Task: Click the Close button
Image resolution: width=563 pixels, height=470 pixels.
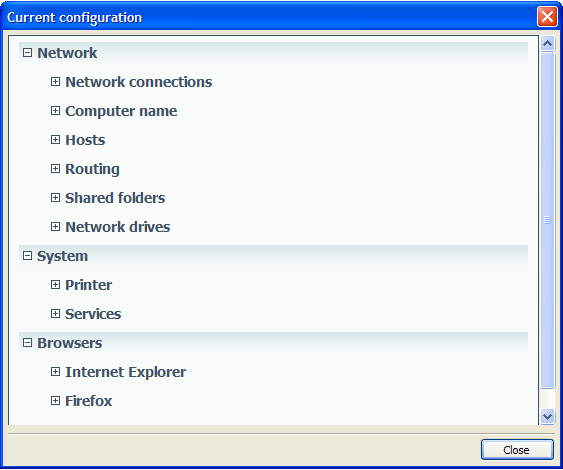Action: pos(517,450)
